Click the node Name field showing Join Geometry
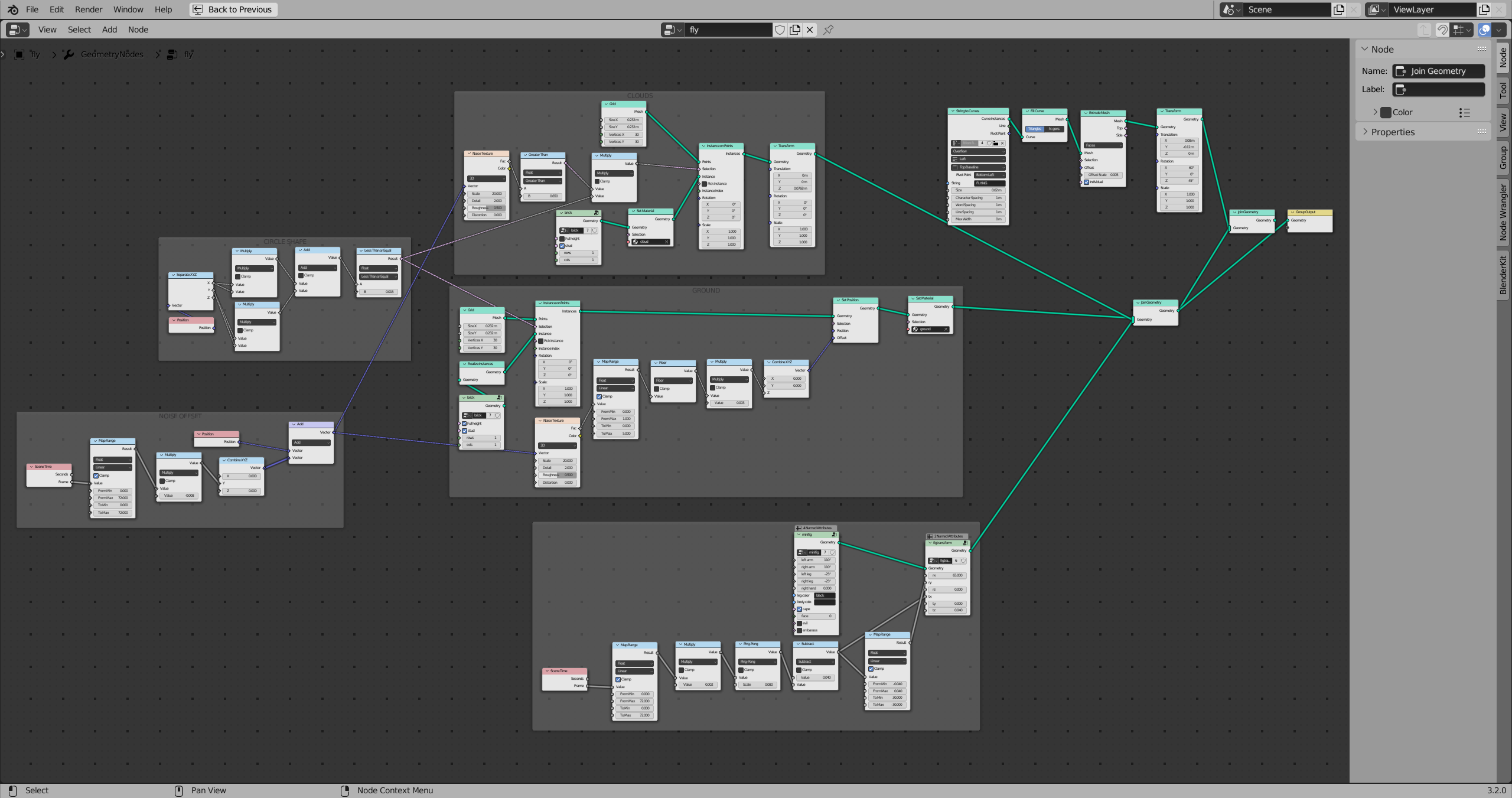Image resolution: width=1512 pixels, height=798 pixels. pos(1439,71)
